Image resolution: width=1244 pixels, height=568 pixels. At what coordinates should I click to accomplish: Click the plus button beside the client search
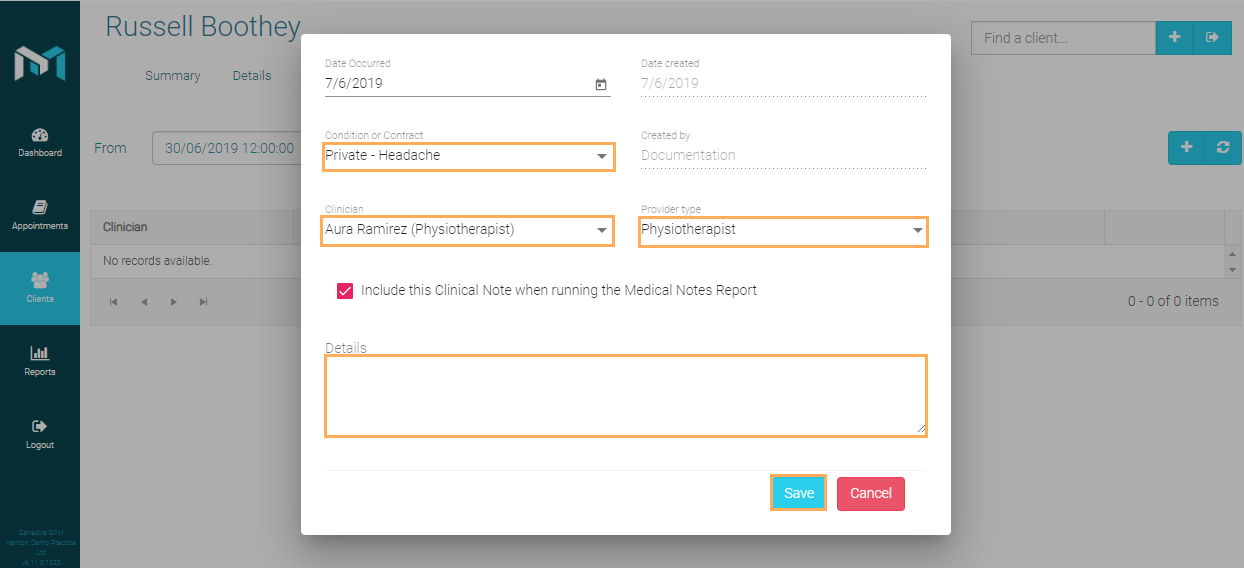point(1175,38)
